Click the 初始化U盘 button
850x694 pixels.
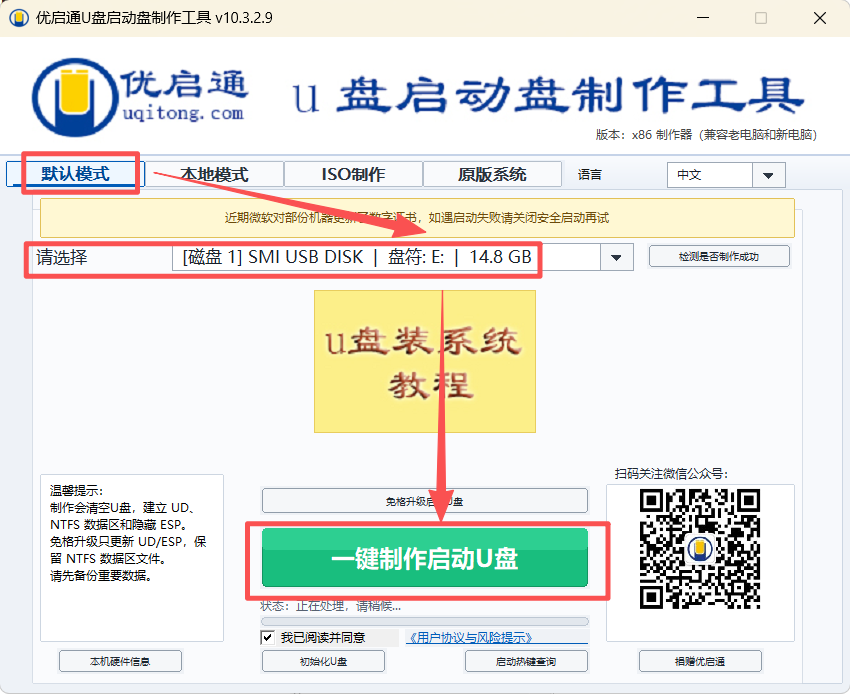coord(324,661)
